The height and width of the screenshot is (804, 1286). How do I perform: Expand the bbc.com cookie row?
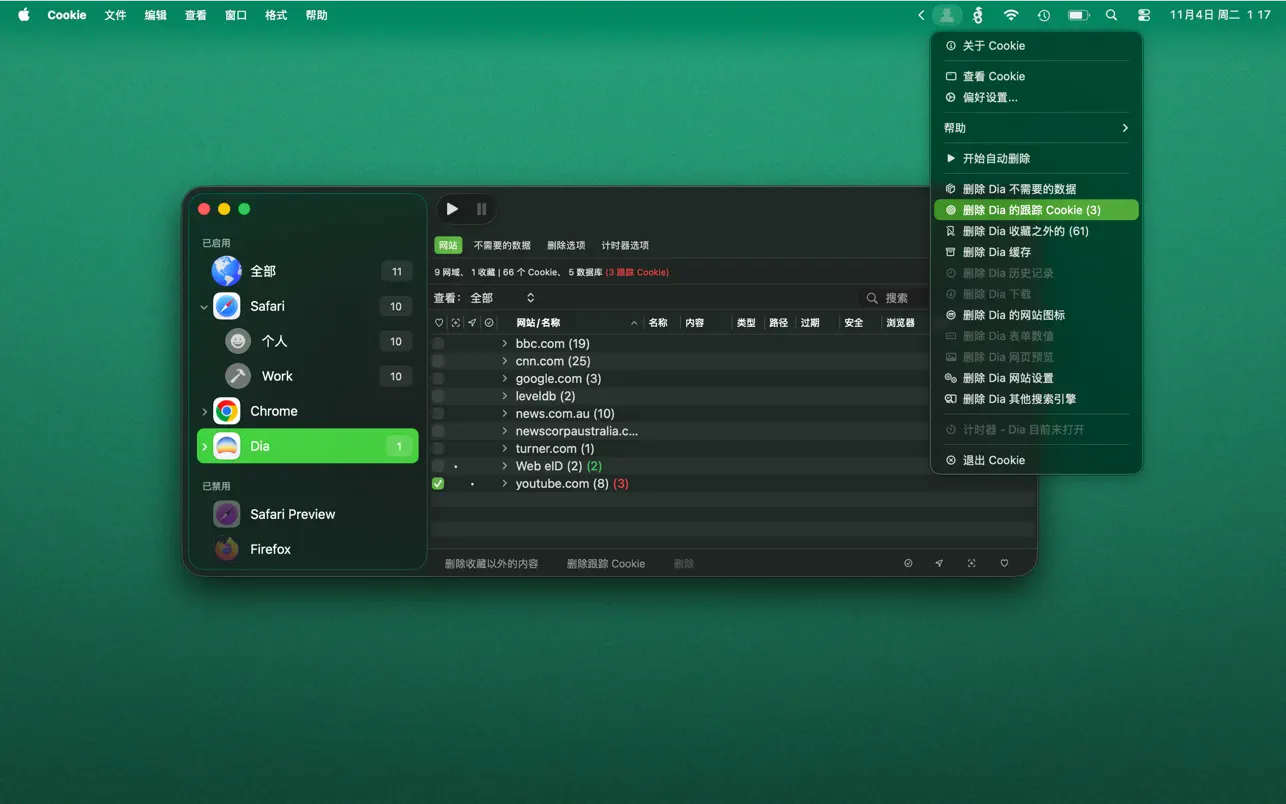point(505,344)
